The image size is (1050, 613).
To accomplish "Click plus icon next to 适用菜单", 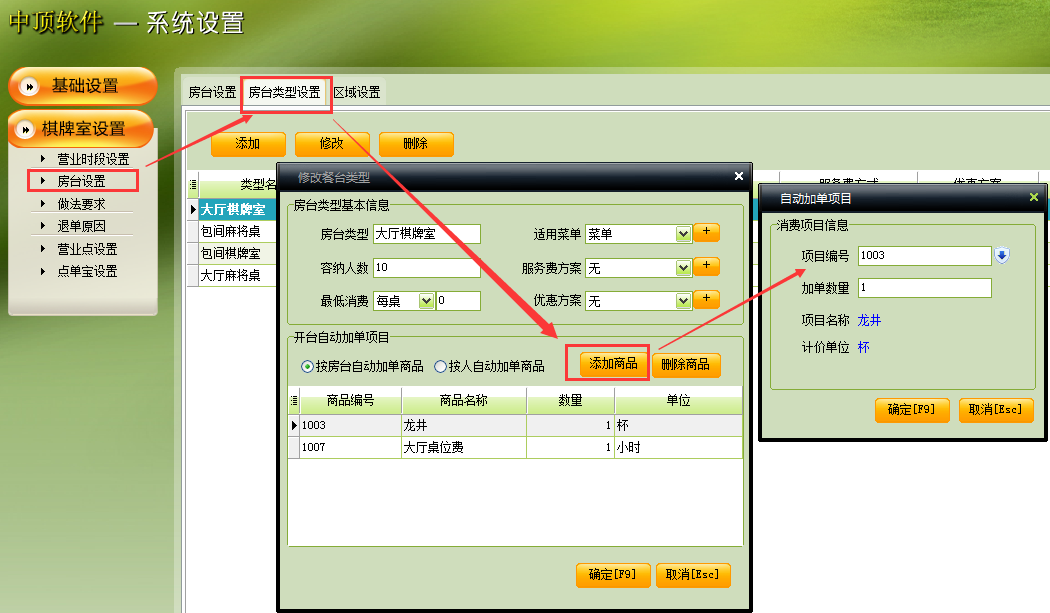I will click(x=706, y=232).
